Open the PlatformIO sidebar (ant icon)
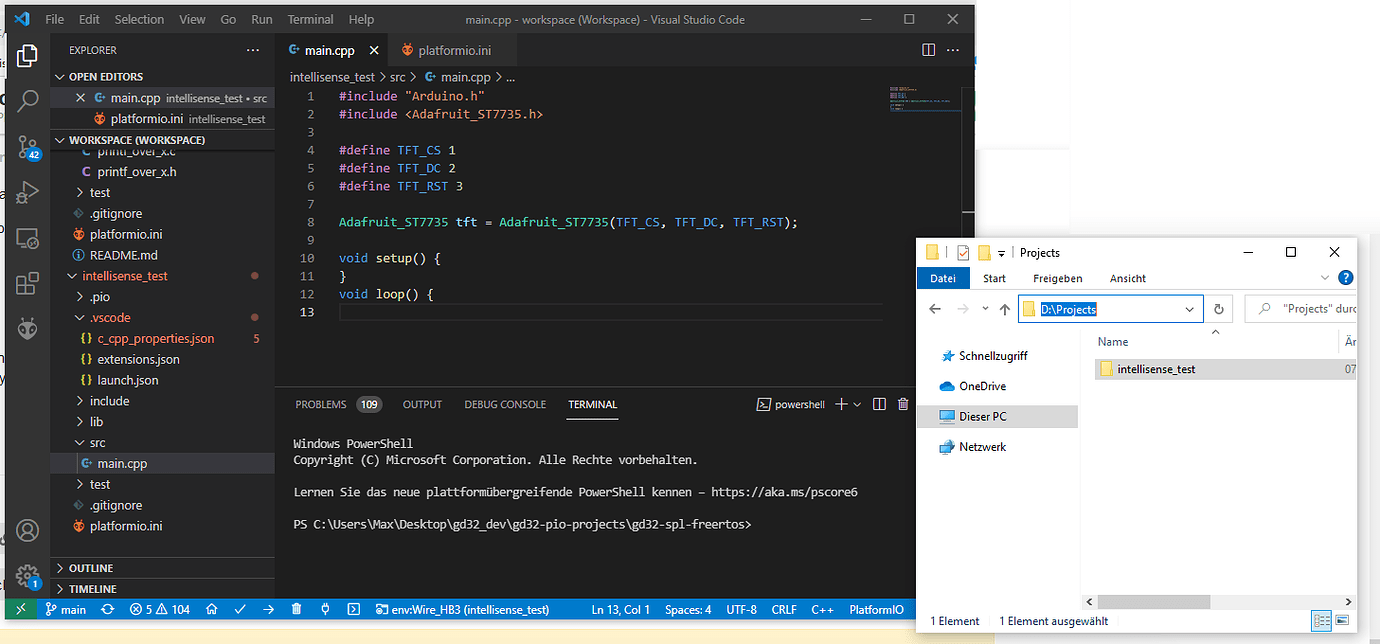The height and width of the screenshot is (644, 1380). [x=27, y=328]
